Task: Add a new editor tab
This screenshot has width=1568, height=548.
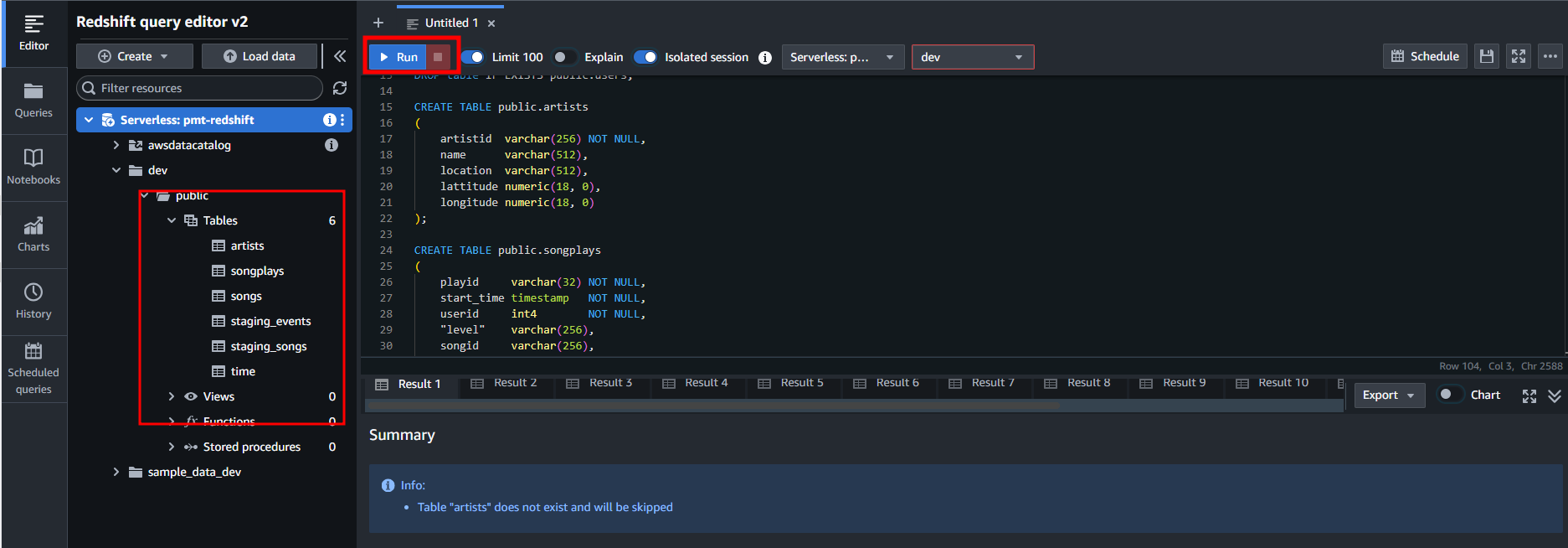Action: click(x=378, y=23)
